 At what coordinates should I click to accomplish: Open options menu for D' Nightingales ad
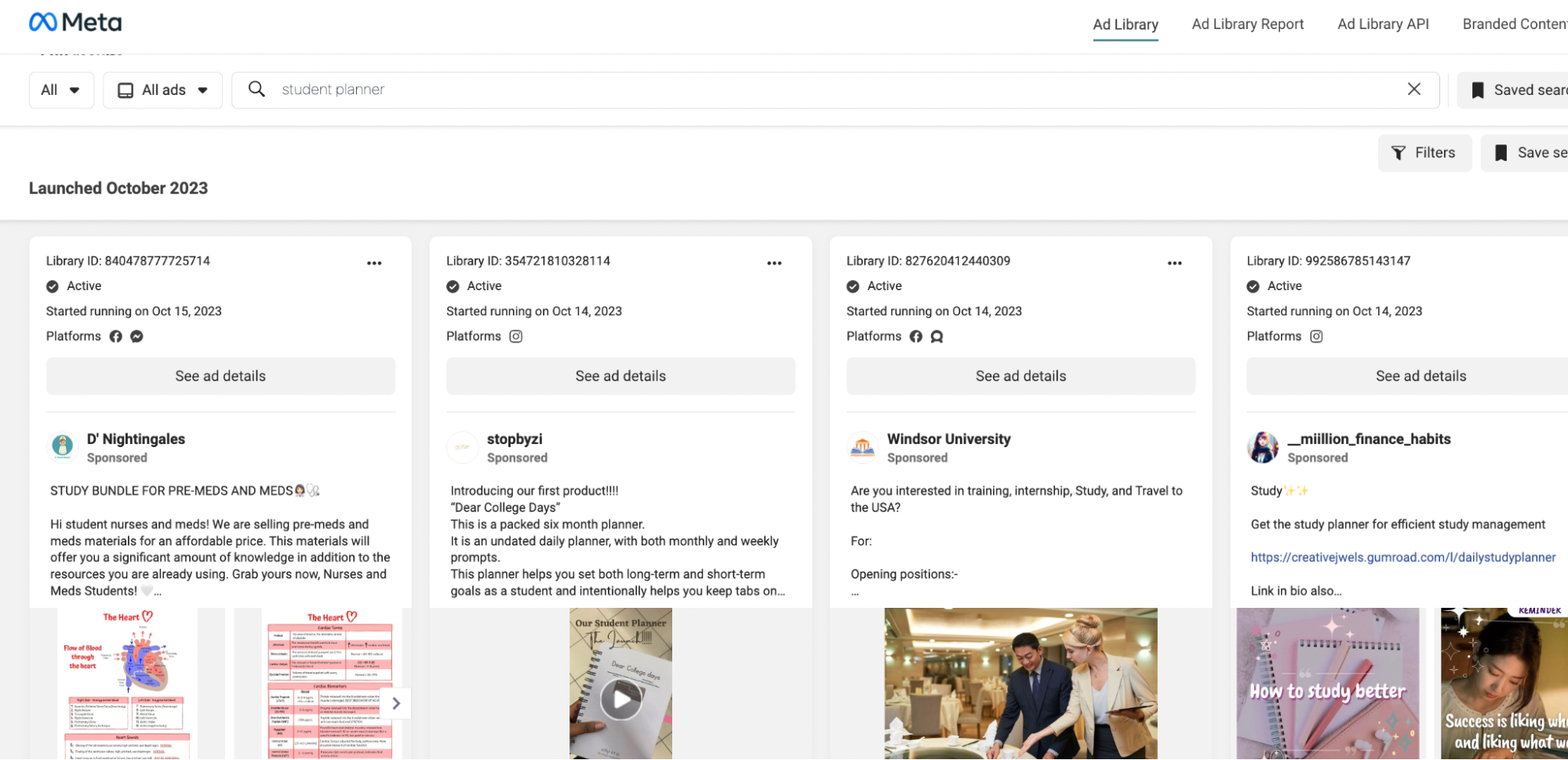point(374,264)
